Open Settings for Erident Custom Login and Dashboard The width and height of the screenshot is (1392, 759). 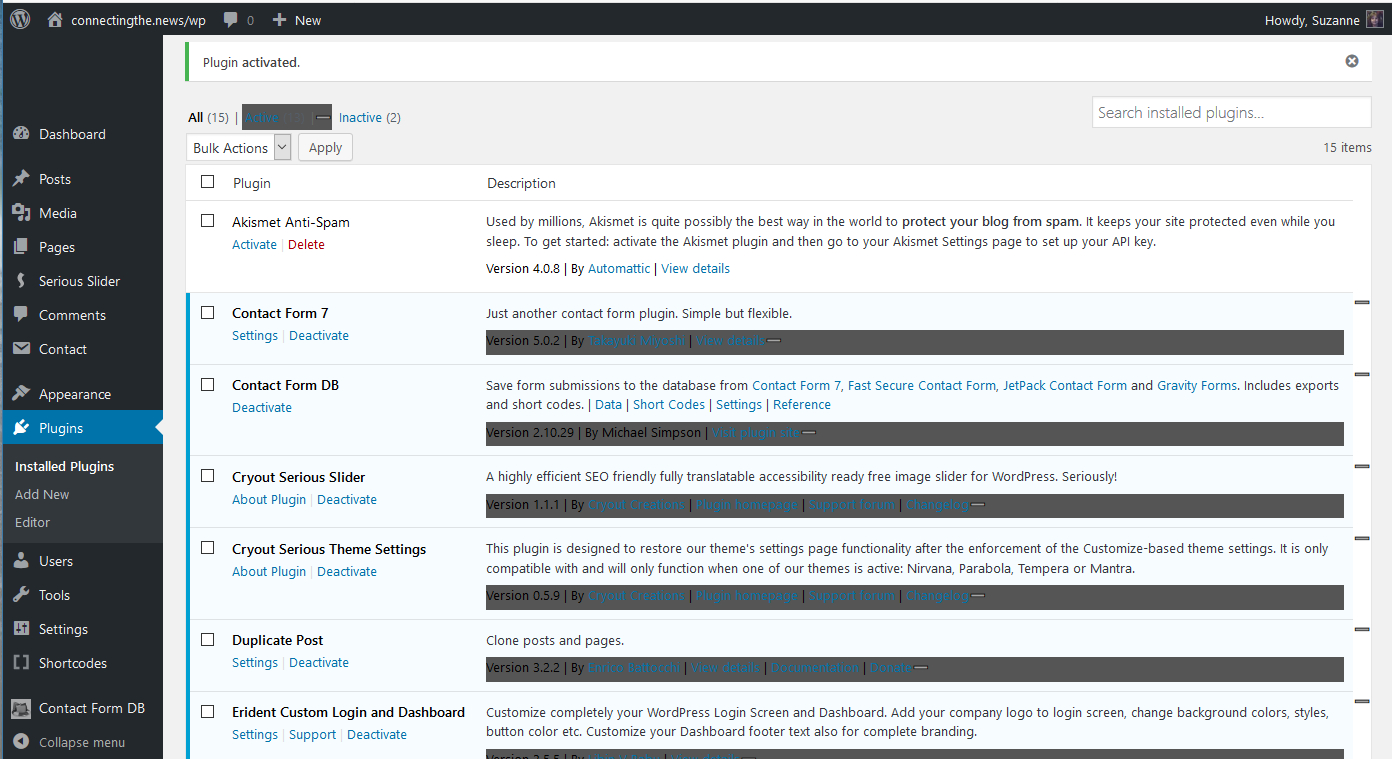coord(255,734)
